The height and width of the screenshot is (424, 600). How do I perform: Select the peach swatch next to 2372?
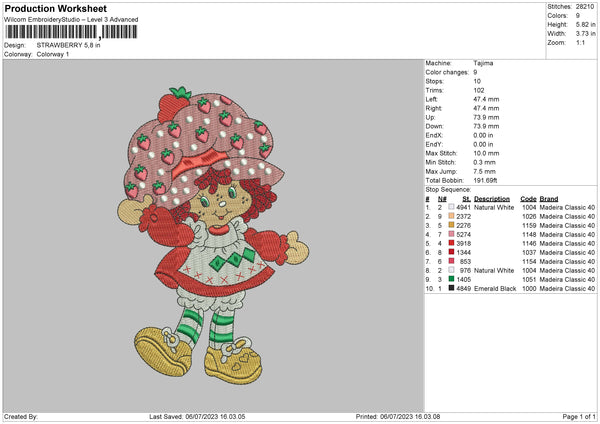coord(451,216)
